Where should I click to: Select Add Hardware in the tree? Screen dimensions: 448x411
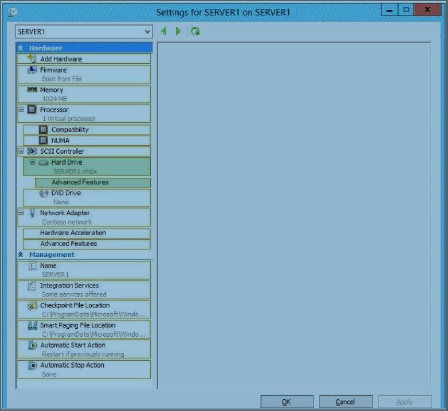tap(84, 59)
